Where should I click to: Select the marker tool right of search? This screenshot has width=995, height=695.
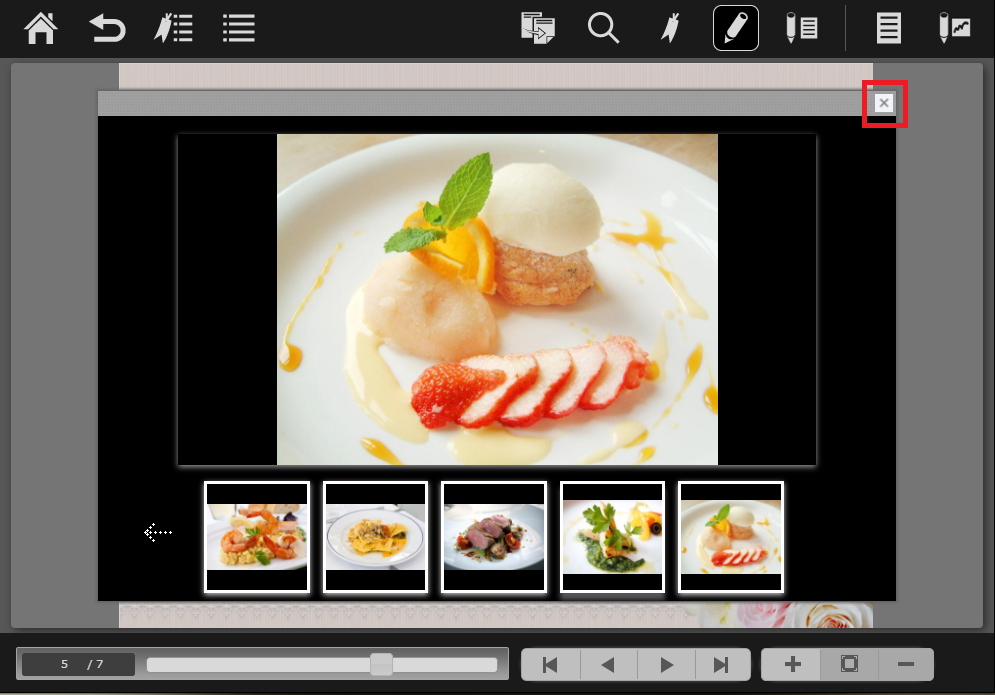[668, 28]
